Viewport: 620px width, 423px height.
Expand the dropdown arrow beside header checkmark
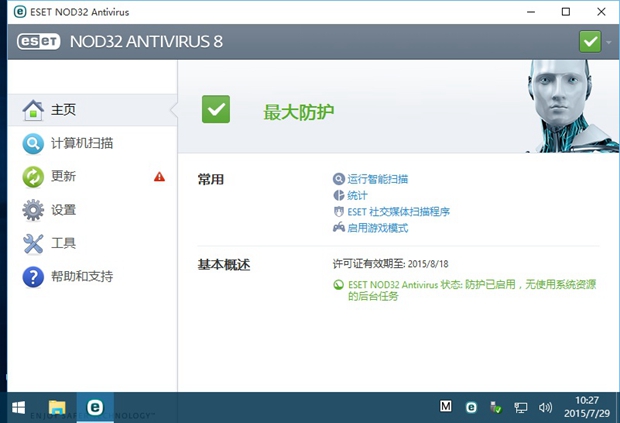pos(609,42)
